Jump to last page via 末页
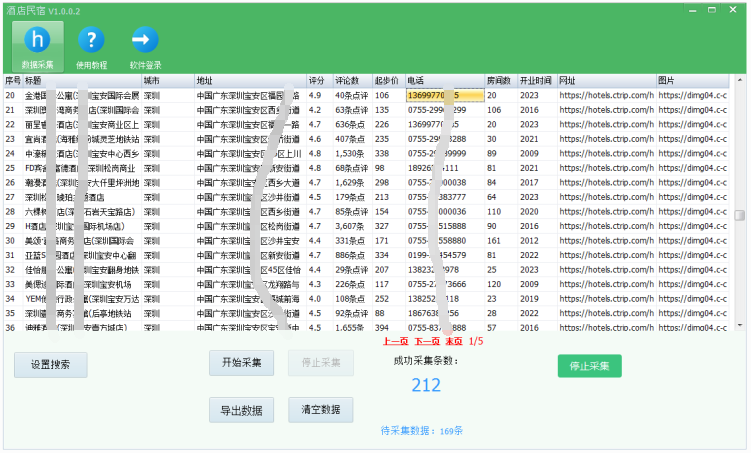Viewport: 751px width, 453px height. coord(454,341)
